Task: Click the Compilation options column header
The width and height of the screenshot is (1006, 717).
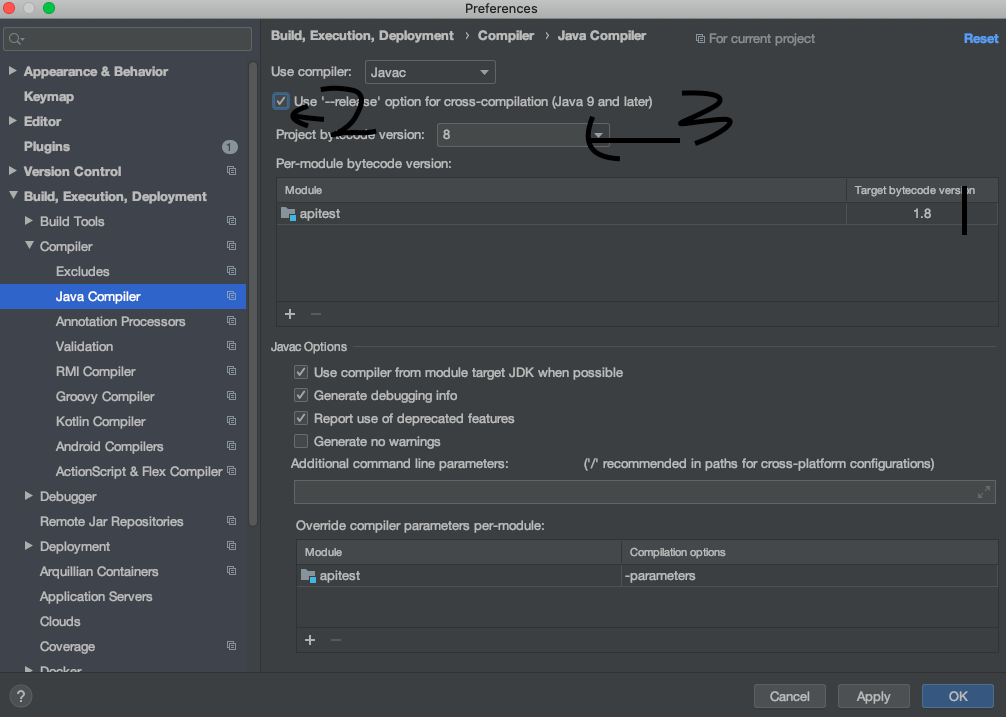Action: pos(809,552)
